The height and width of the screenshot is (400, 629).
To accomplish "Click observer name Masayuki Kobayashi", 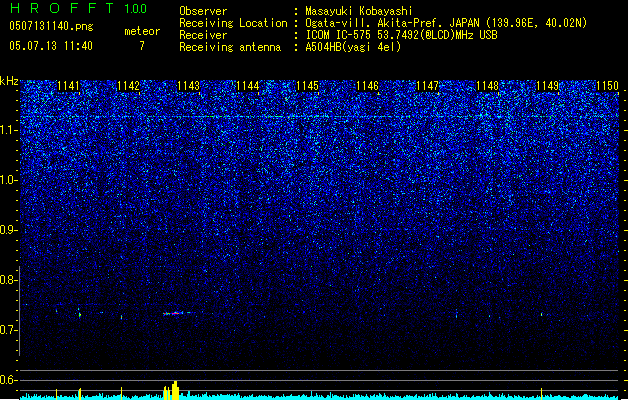I will point(359,11).
